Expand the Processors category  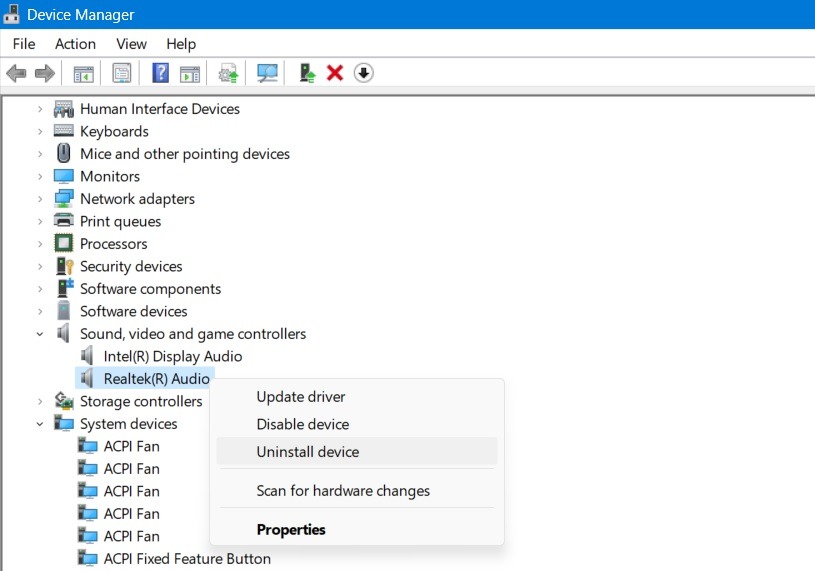coord(40,244)
